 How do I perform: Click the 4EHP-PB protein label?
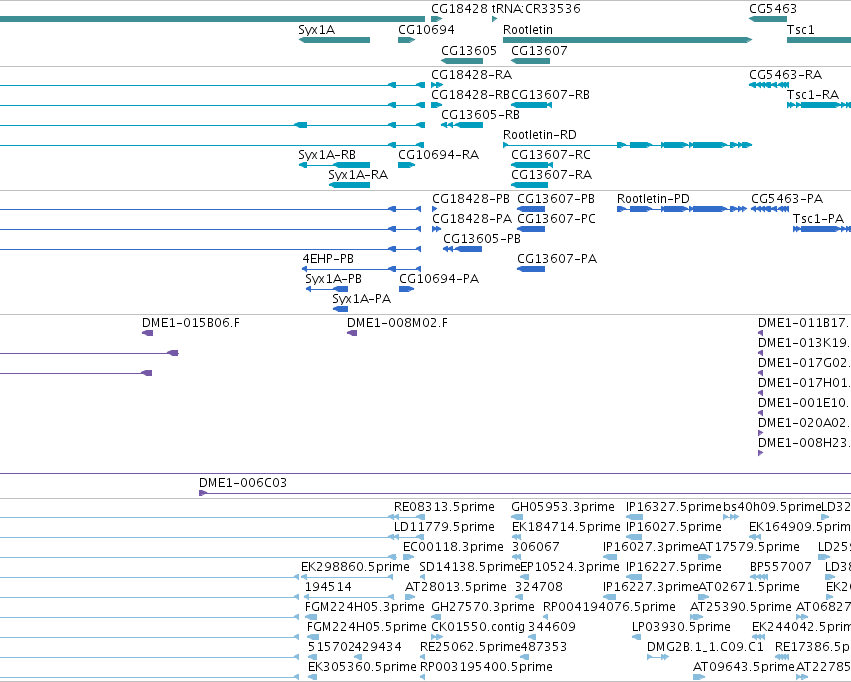click(328, 259)
